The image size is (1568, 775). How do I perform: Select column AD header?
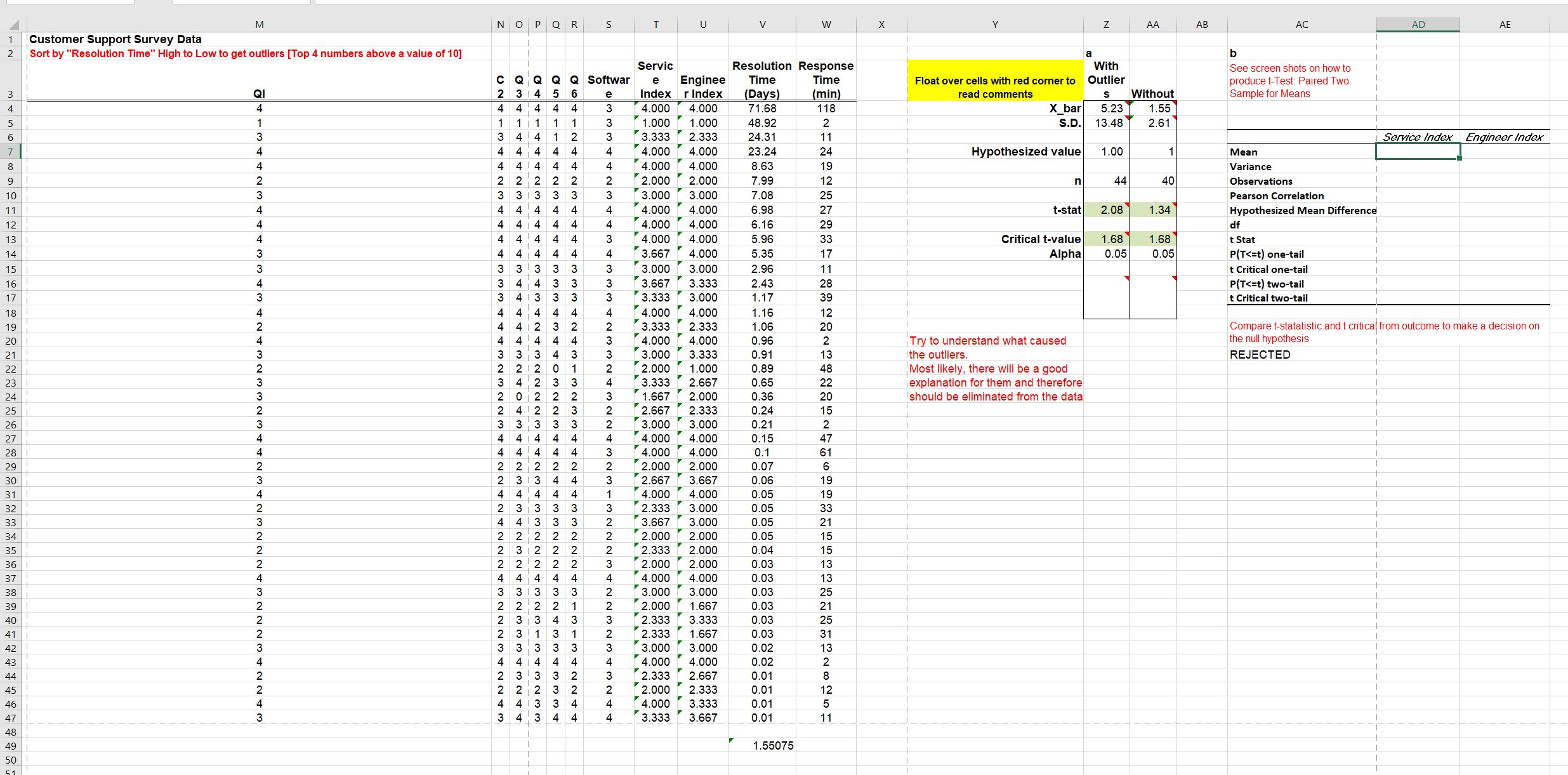click(1418, 25)
